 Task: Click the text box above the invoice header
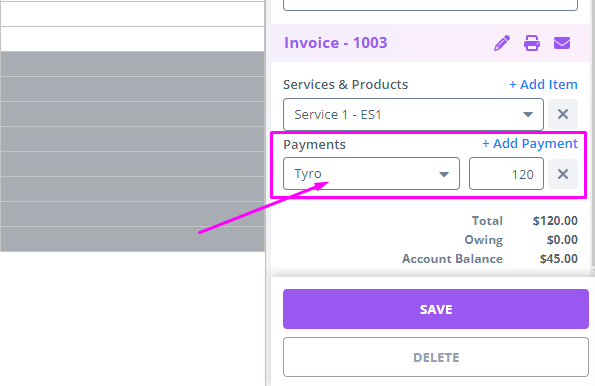[430, 4]
